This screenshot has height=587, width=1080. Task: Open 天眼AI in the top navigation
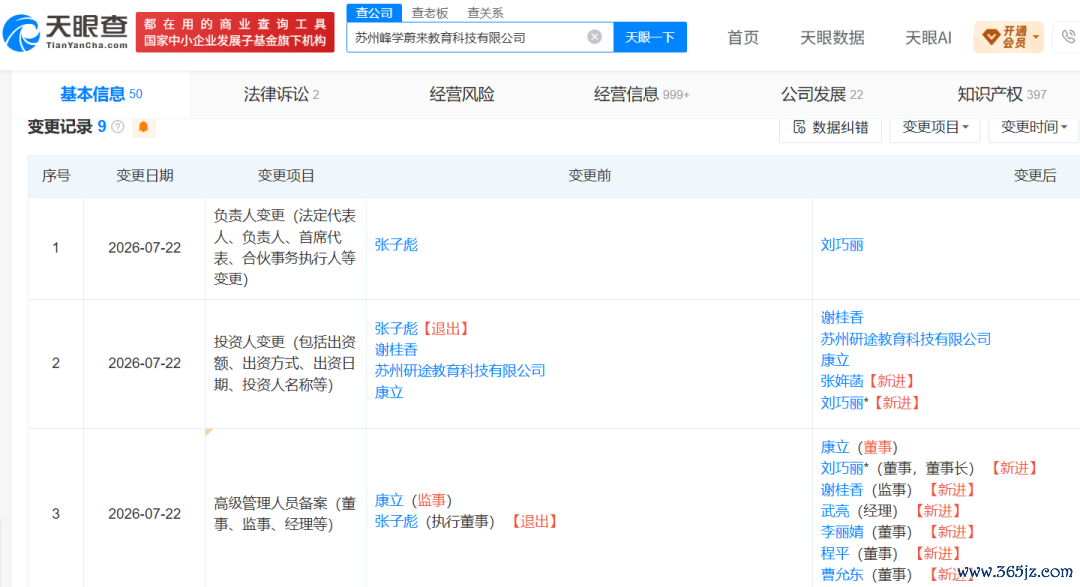928,38
